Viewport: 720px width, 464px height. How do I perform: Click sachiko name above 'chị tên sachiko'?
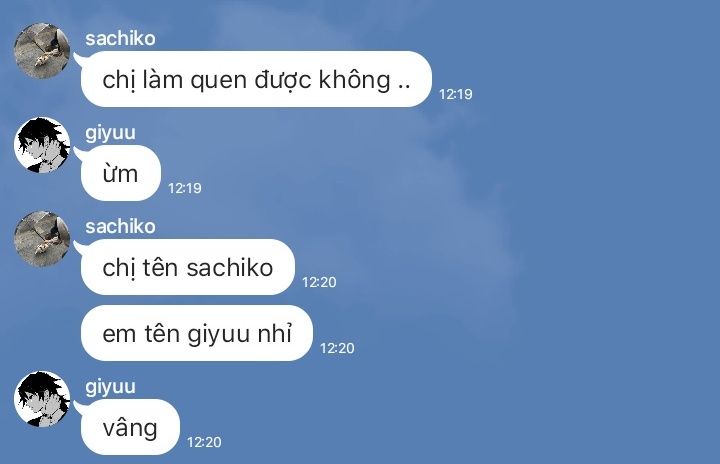(x=120, y=226)
